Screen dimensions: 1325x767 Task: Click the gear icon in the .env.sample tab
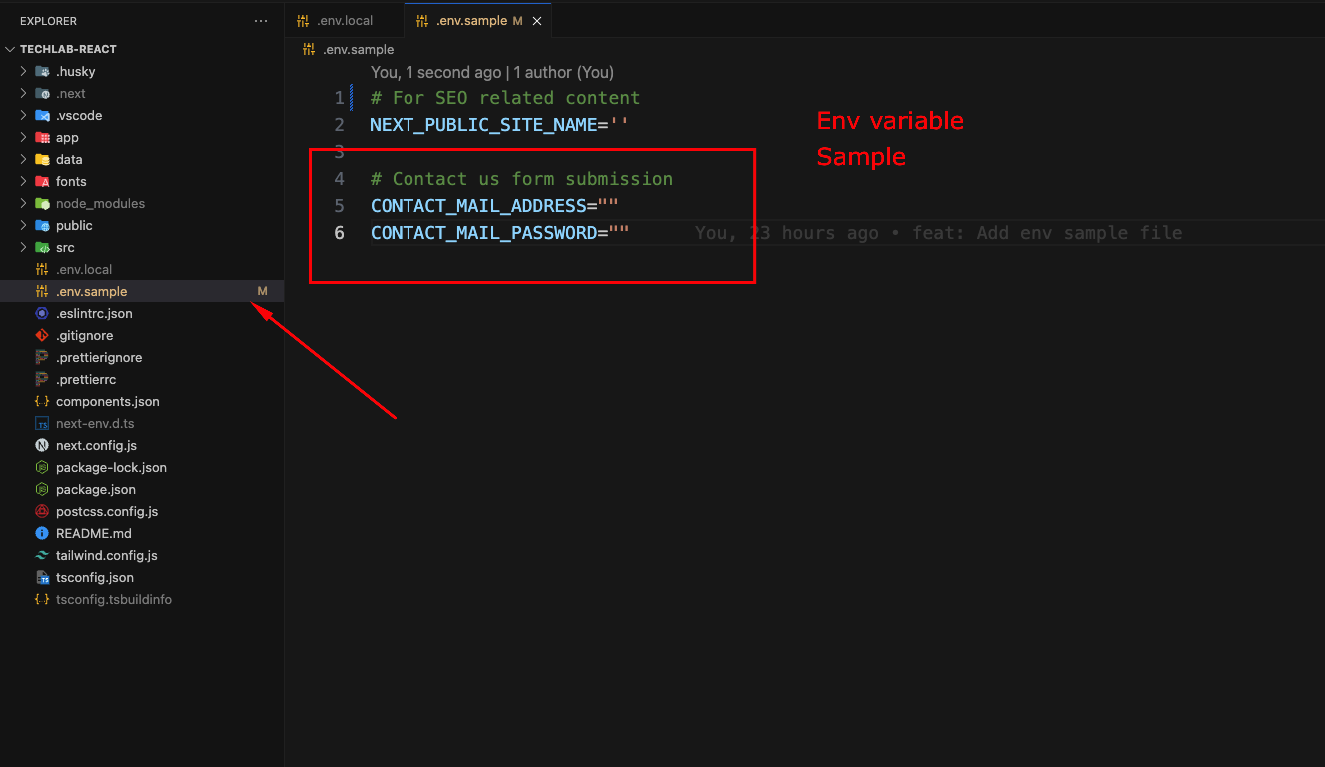coord(420,19)
